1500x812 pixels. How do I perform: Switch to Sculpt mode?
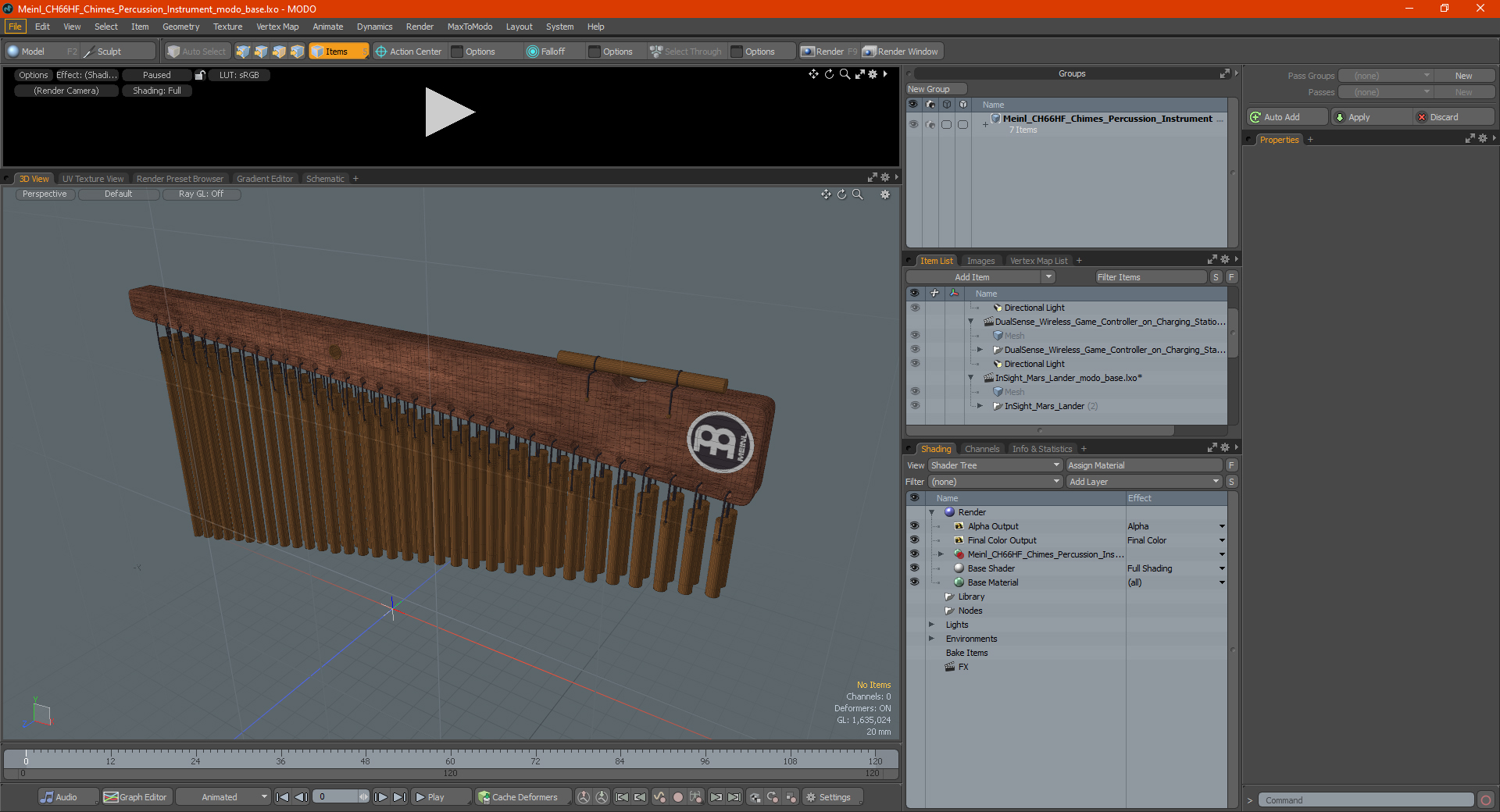pos(118,52)
